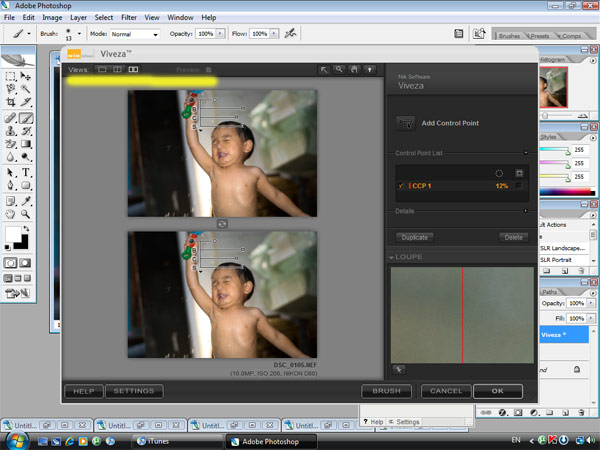
Task: Open the Filter menu
Action: click(x=129, y=18)
